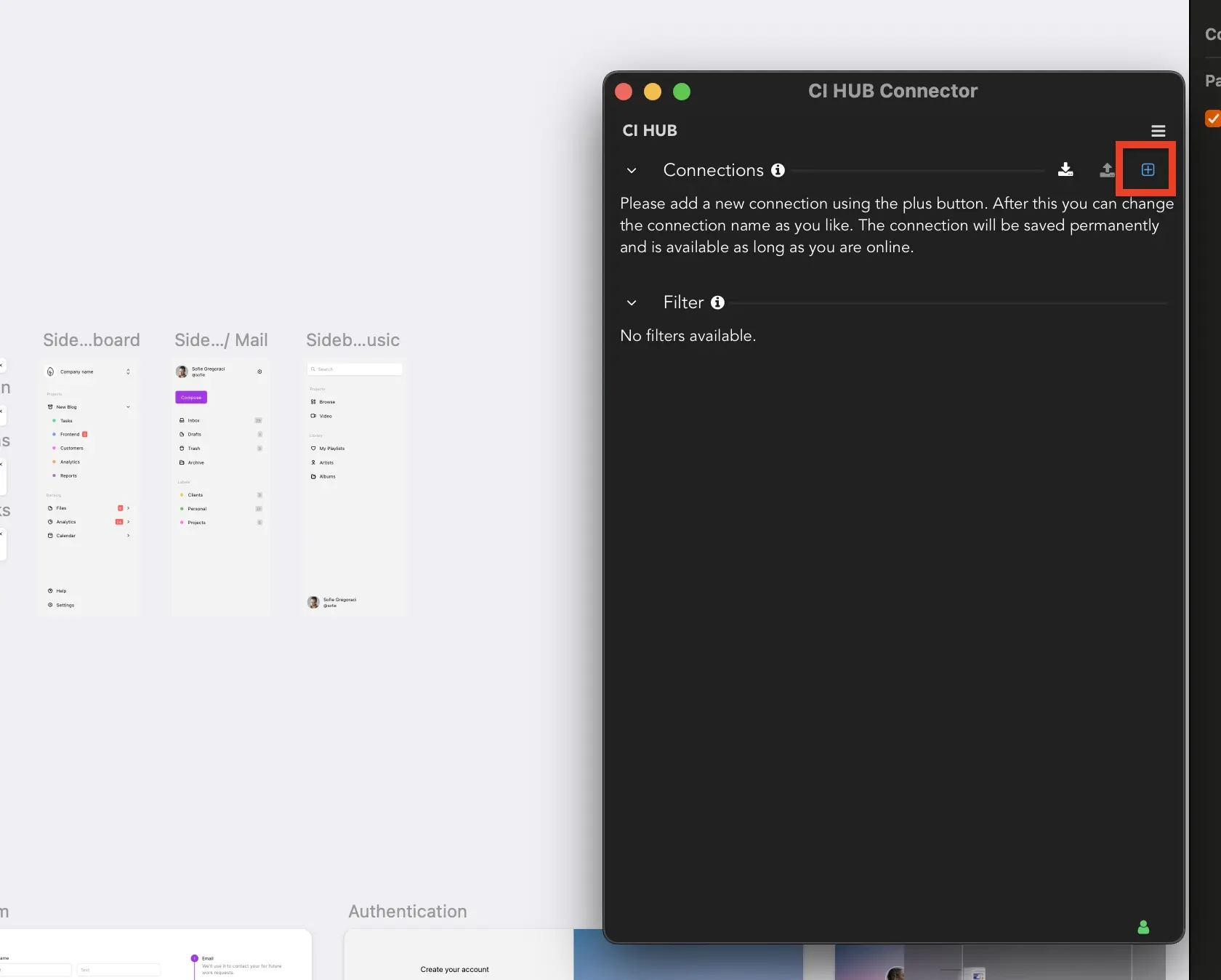The image size is (1221, 980).
Task: Minimize the CI HUB Connector window
Action: coord(653,92)
